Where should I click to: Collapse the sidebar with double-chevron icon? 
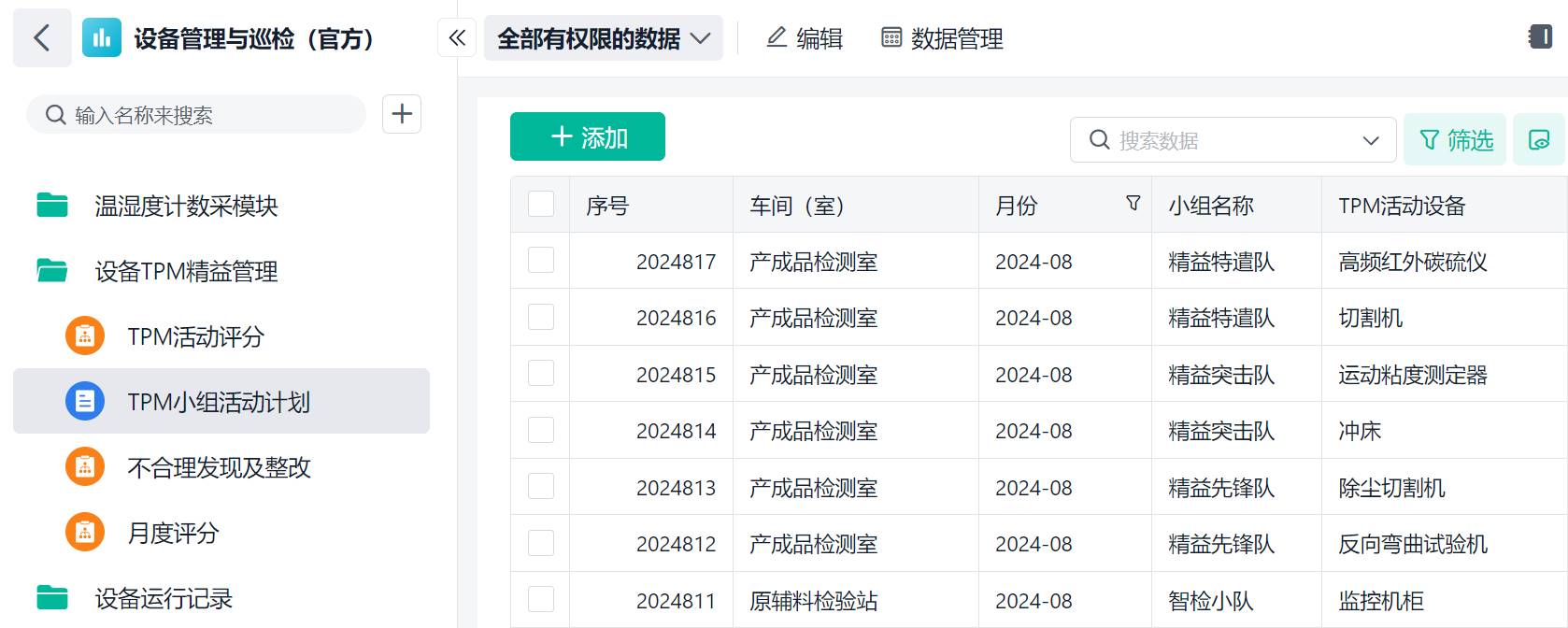457,38
